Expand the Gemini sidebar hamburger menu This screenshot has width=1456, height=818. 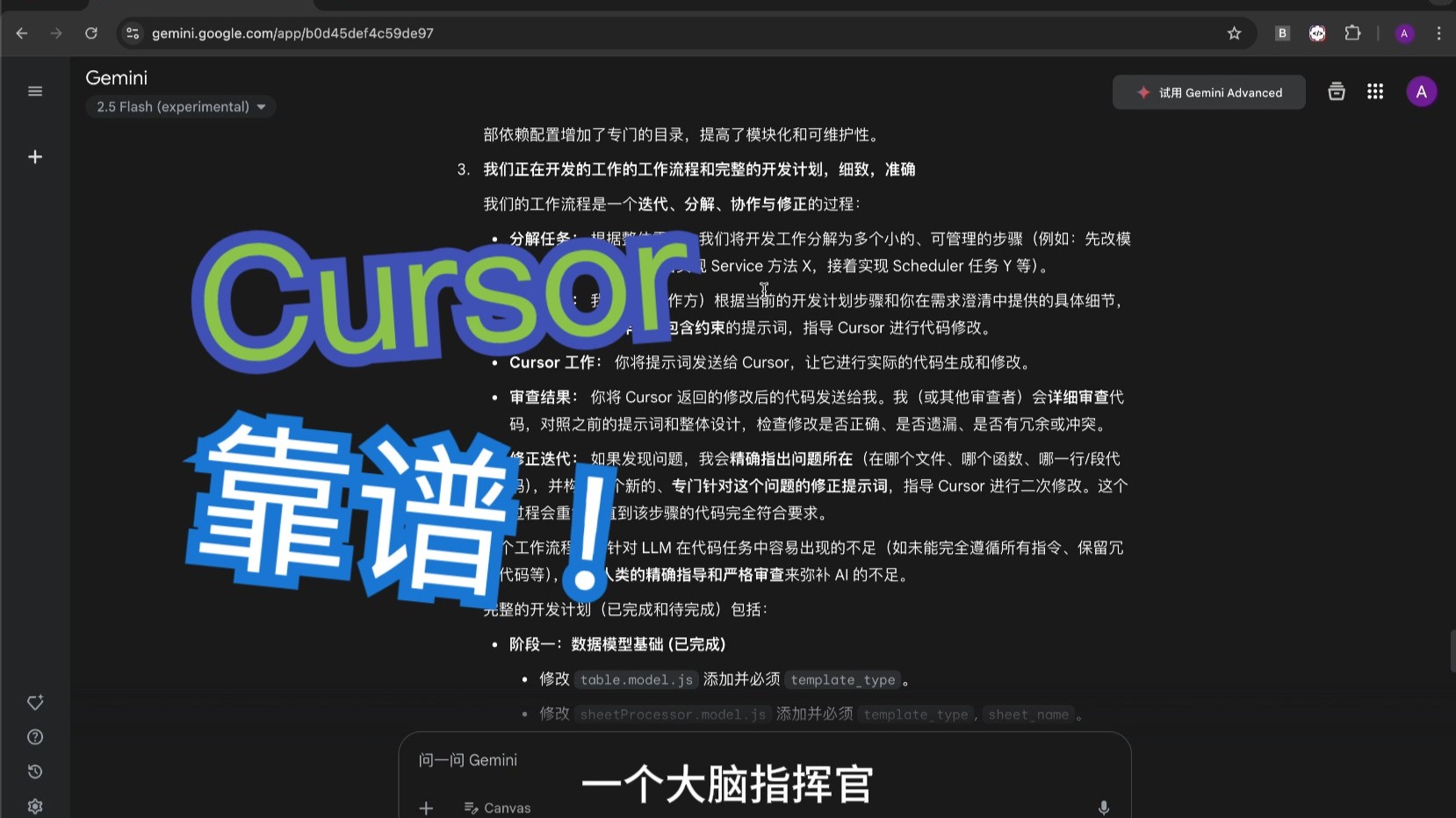[x=35, y=91]
